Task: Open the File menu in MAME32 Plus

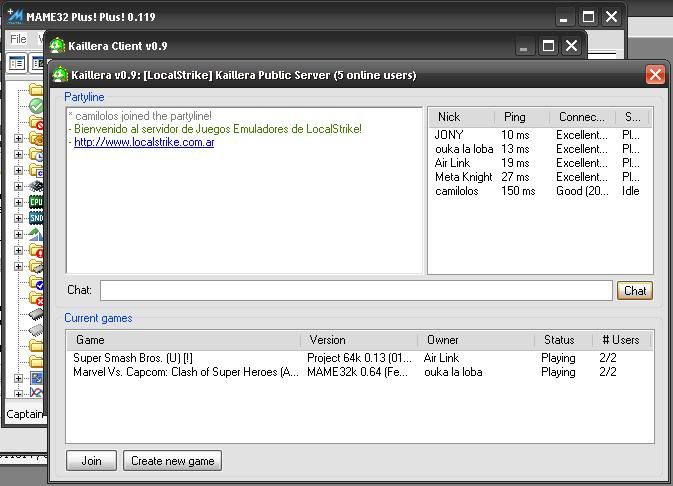Action: (18, 39)
